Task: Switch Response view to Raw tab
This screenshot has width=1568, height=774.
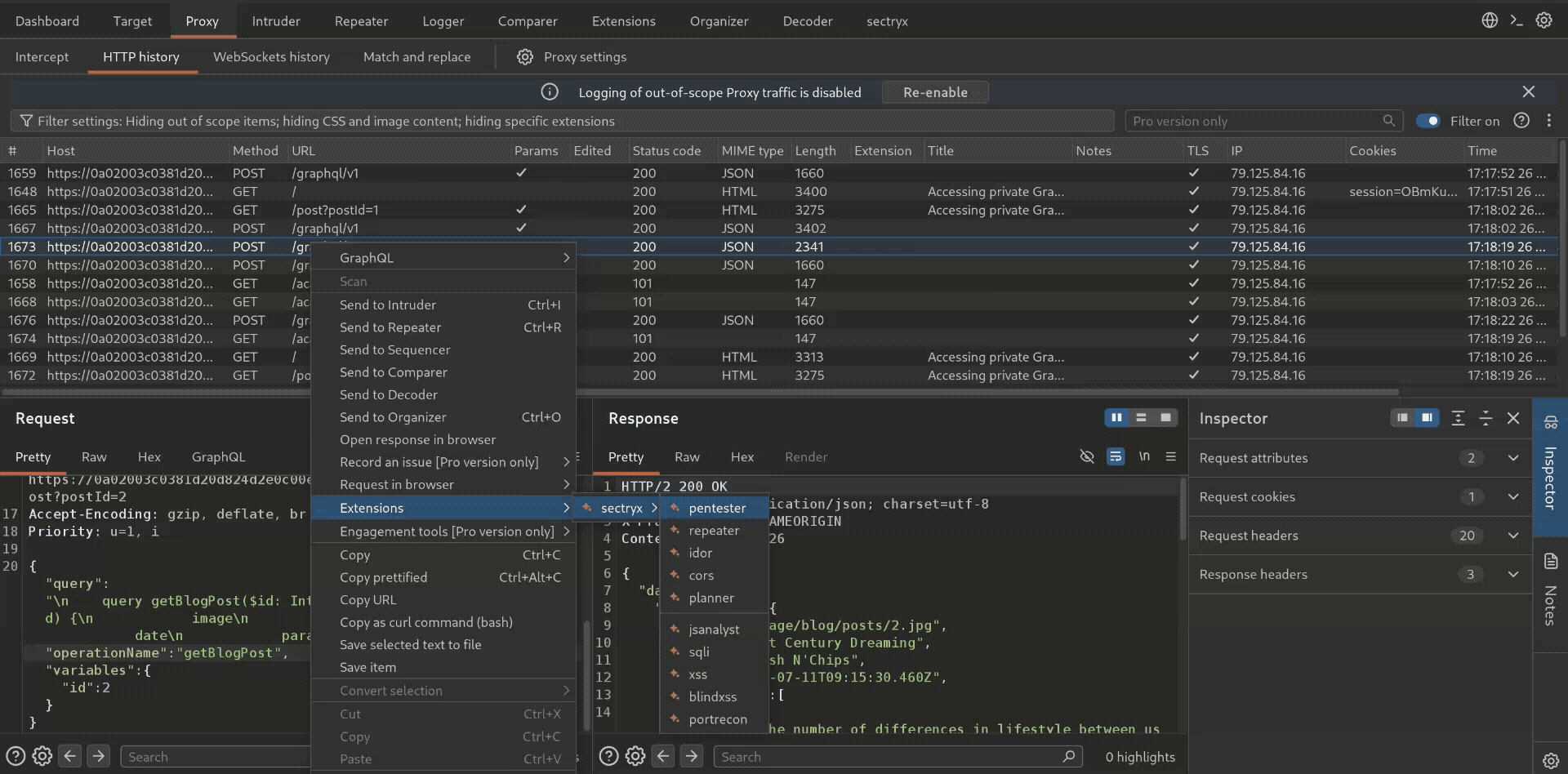Action: click(687, 456)
